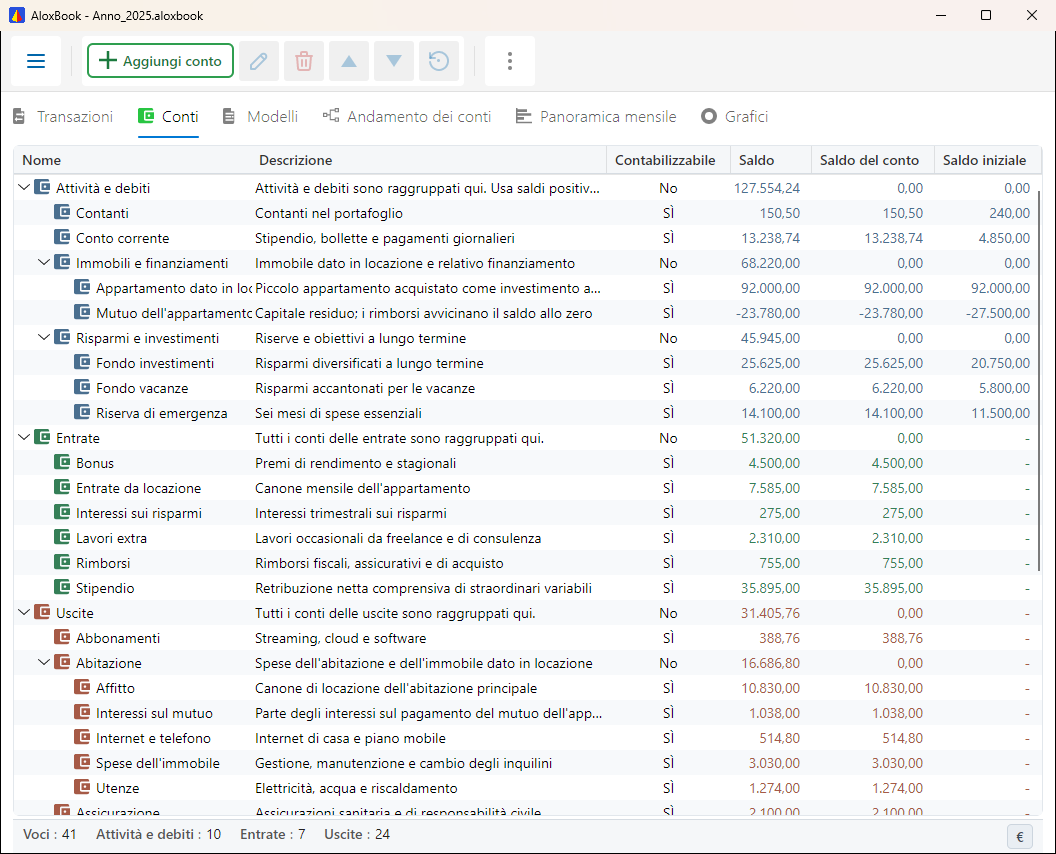
Task: Click the Attività e debiti saldo 127.554,24
Action: point(766,188)
